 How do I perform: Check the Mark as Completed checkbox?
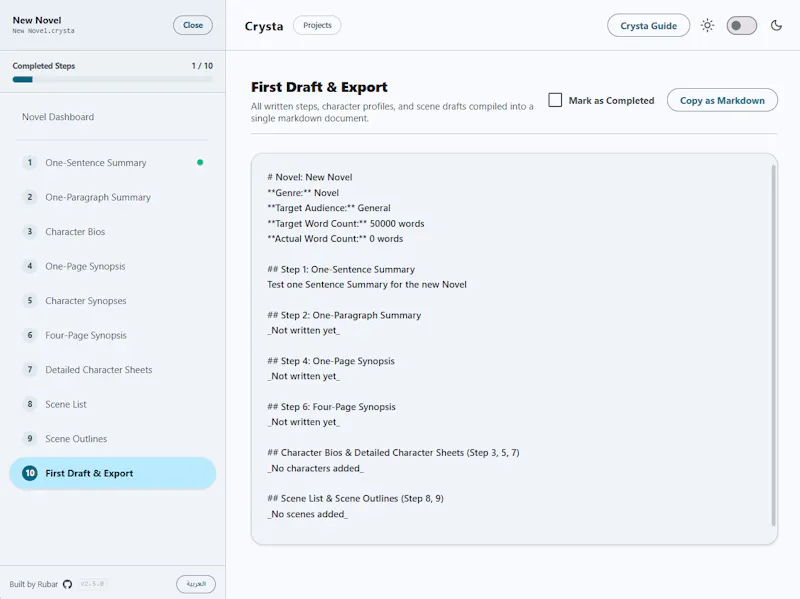(x=555, y=100)
